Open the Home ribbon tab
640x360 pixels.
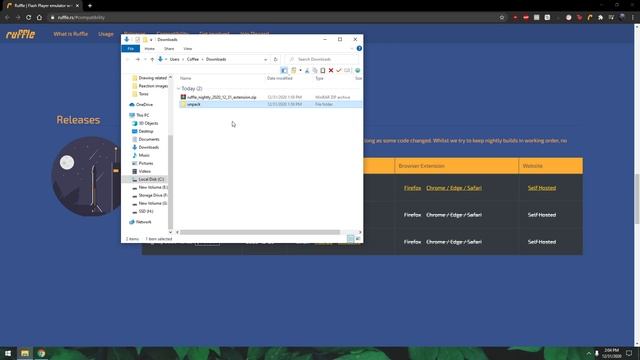coord(149,49)
